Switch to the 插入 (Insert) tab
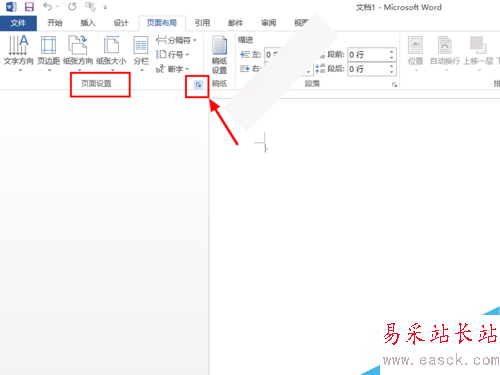The image size is (500, 375). pyautogui.click(x=88, y=23)
